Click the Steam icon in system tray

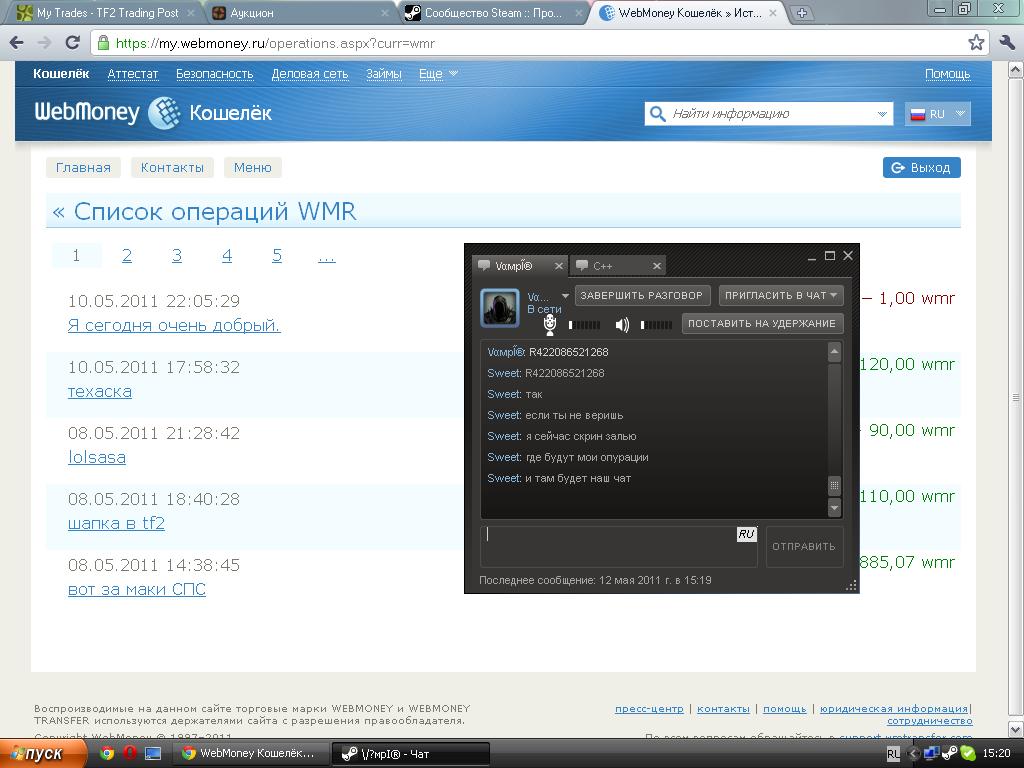pyautogui.click(x=950, y=753)
